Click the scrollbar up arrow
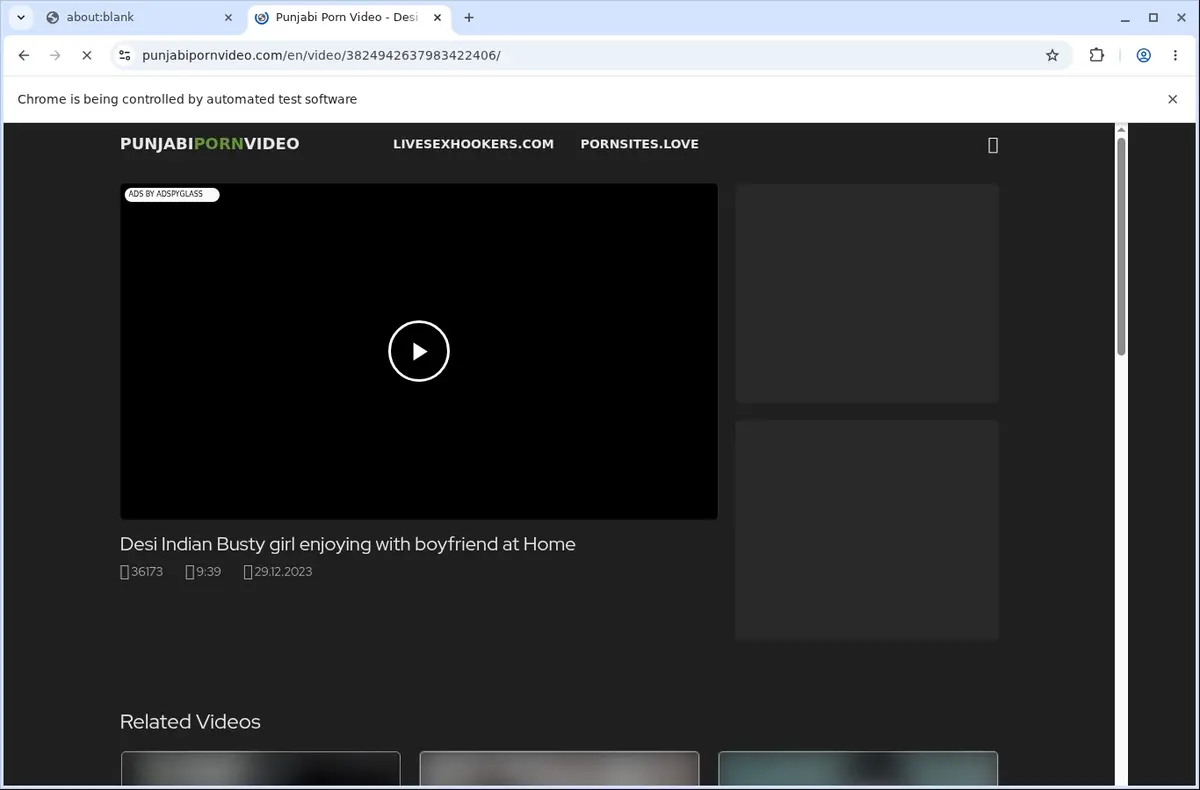 click(x=1121, y=129)
